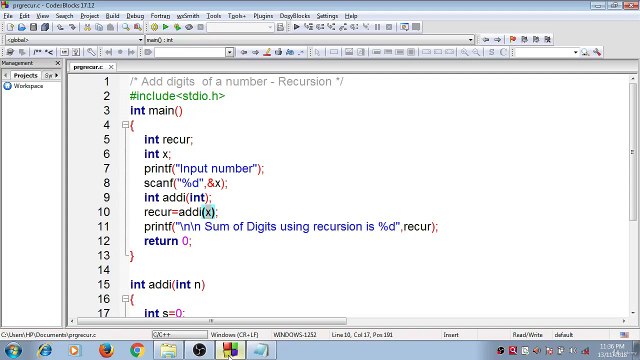Cut selection with the scissors icon
Viewport: 640px width, 360px height.
click(x=87, y=27)
